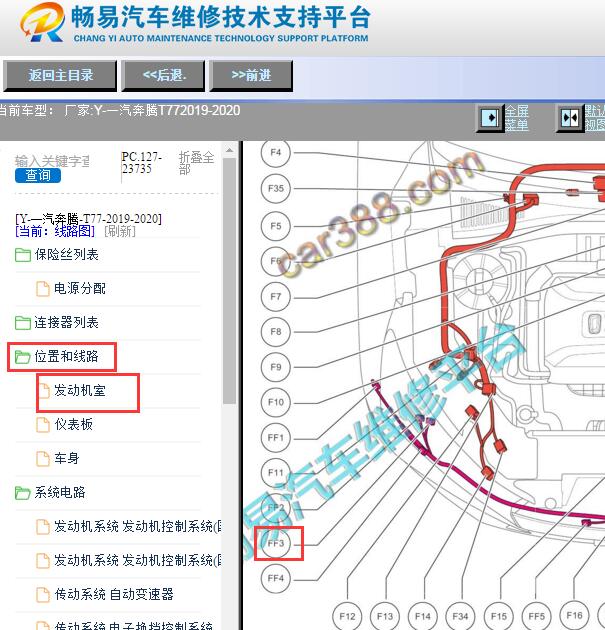Screen dimensions: 605x630
Task: Click the 刷新 refresh link
Action: tap(120, 231)
